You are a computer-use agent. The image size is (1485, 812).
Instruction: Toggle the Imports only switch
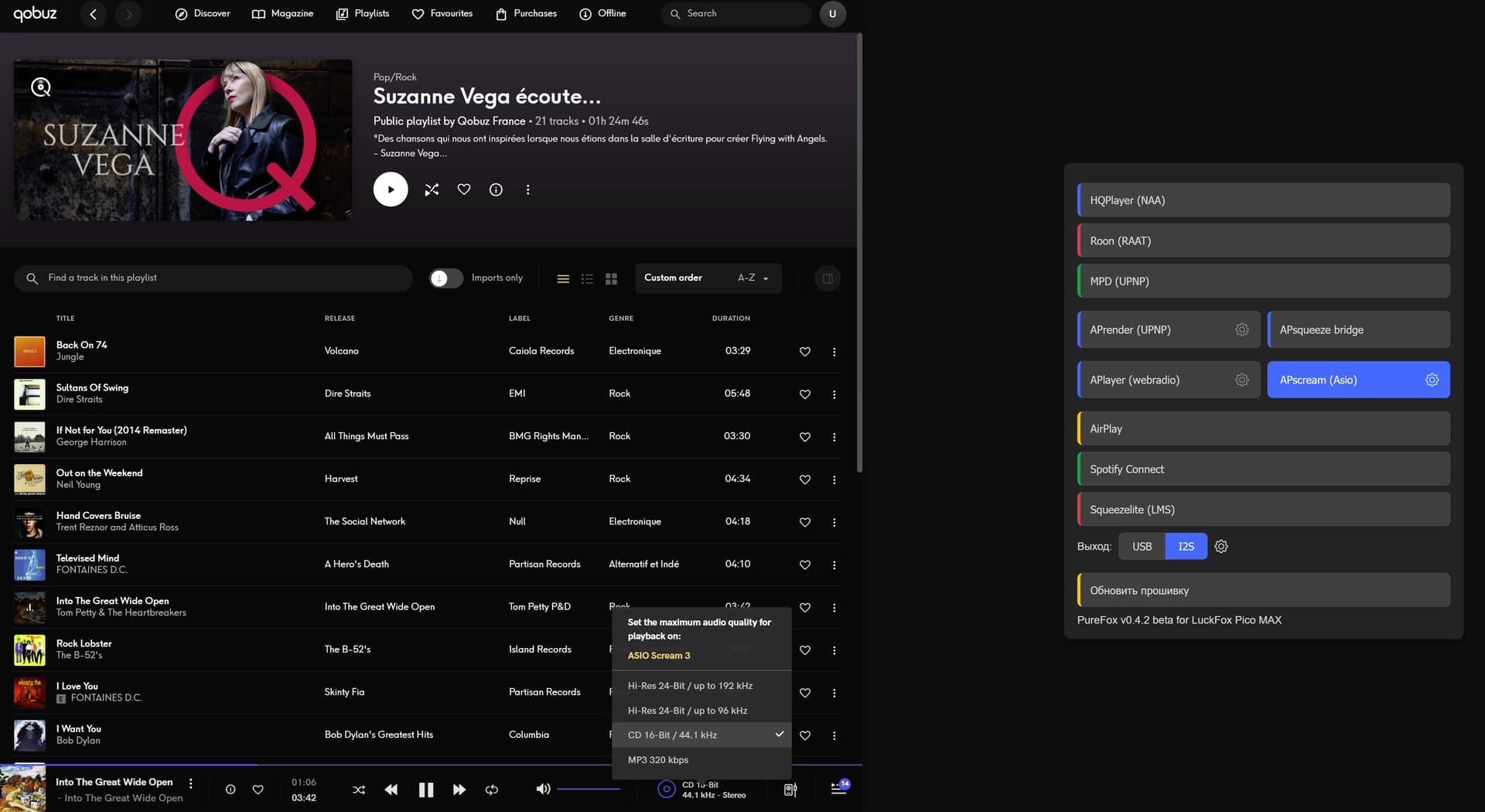click(446, 278)
